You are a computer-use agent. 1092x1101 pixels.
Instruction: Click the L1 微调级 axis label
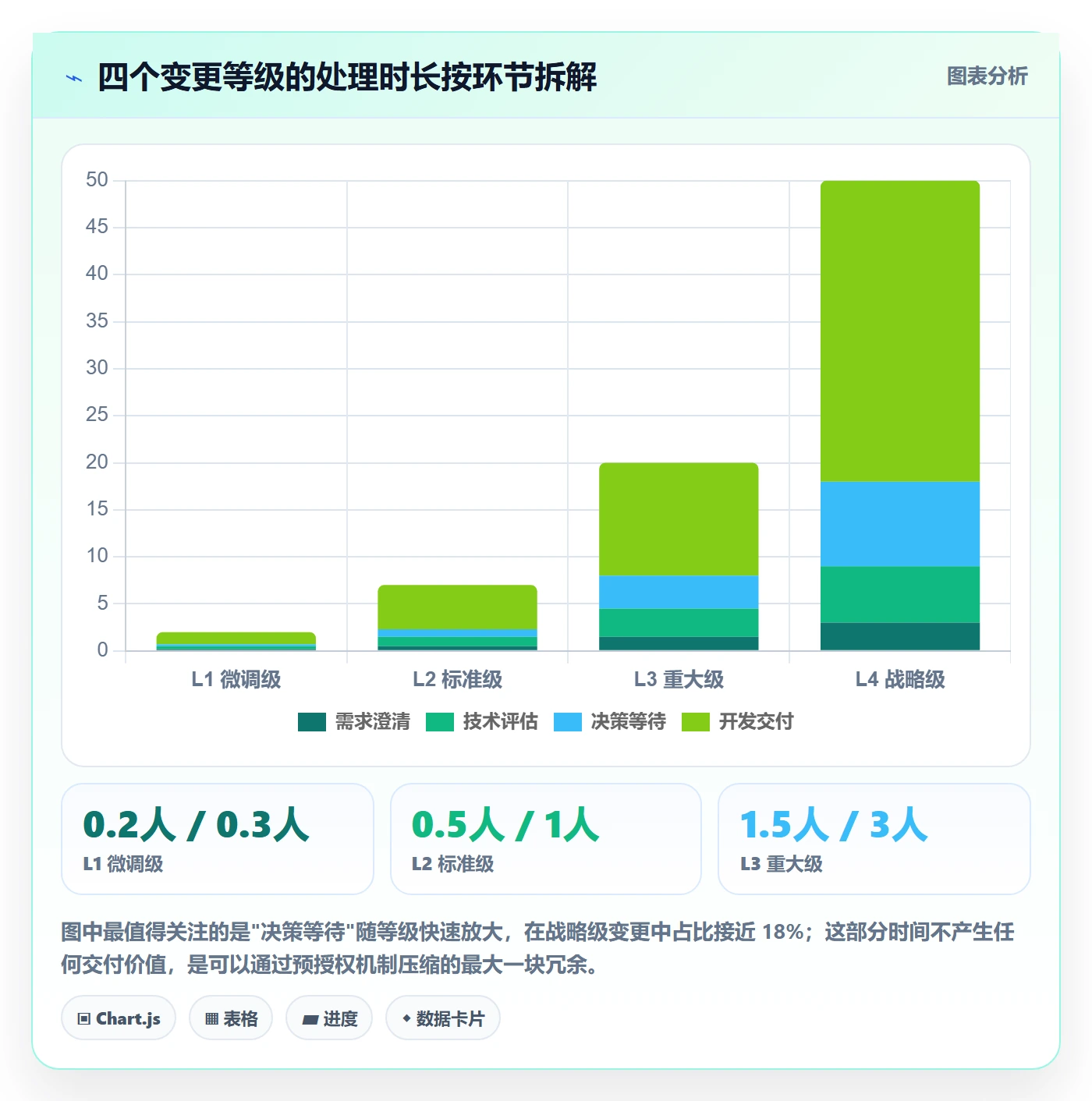click(x=236, y=679)
